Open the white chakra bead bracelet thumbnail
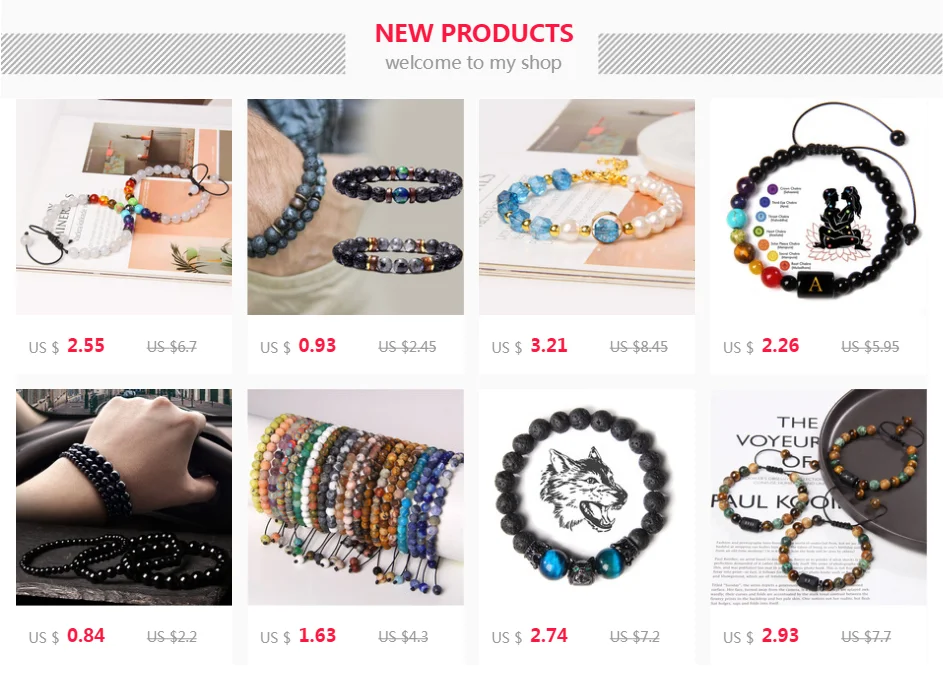 tap(124, 207)
